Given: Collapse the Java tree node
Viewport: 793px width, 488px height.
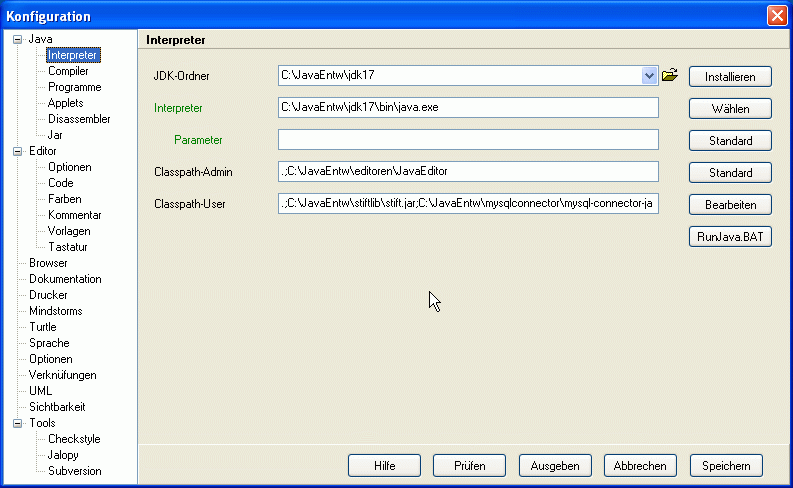Looking at the screenshot, I should click(17, 40).
